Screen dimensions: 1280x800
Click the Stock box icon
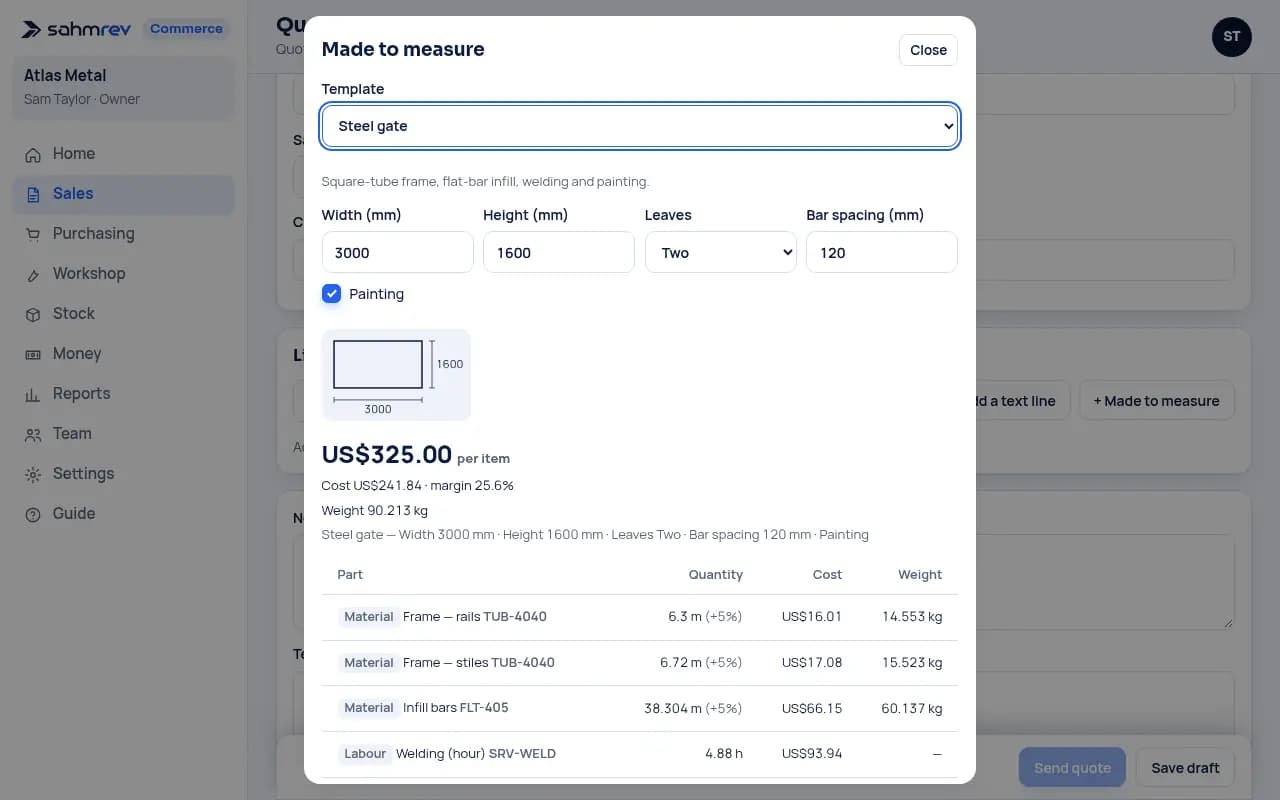tap(33, 314)
